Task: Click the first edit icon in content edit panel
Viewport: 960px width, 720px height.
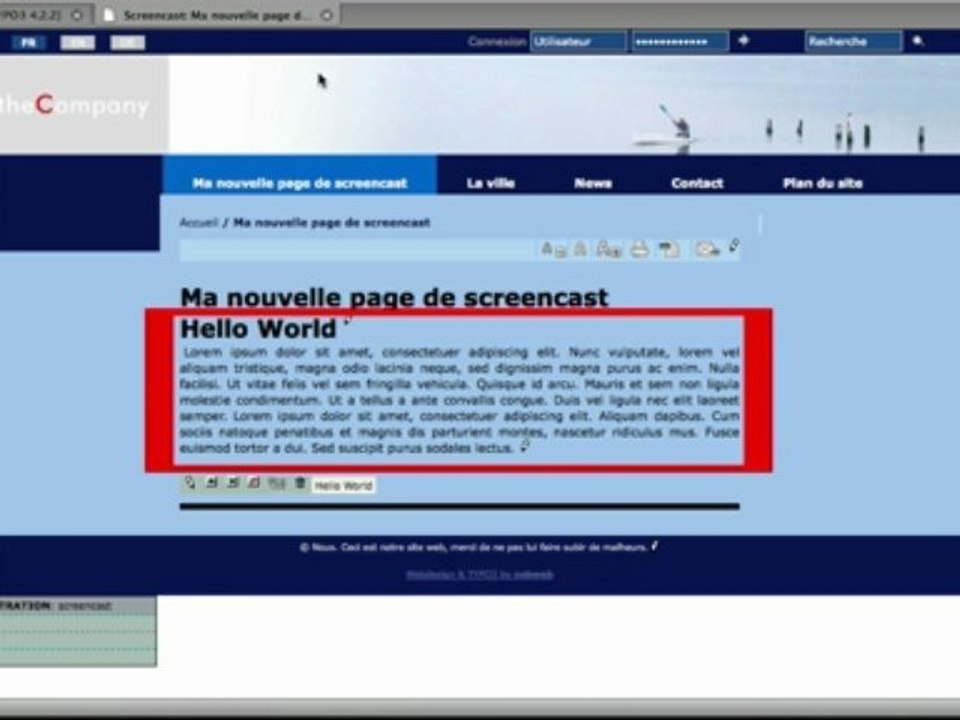Action: [x=190, y=483]
